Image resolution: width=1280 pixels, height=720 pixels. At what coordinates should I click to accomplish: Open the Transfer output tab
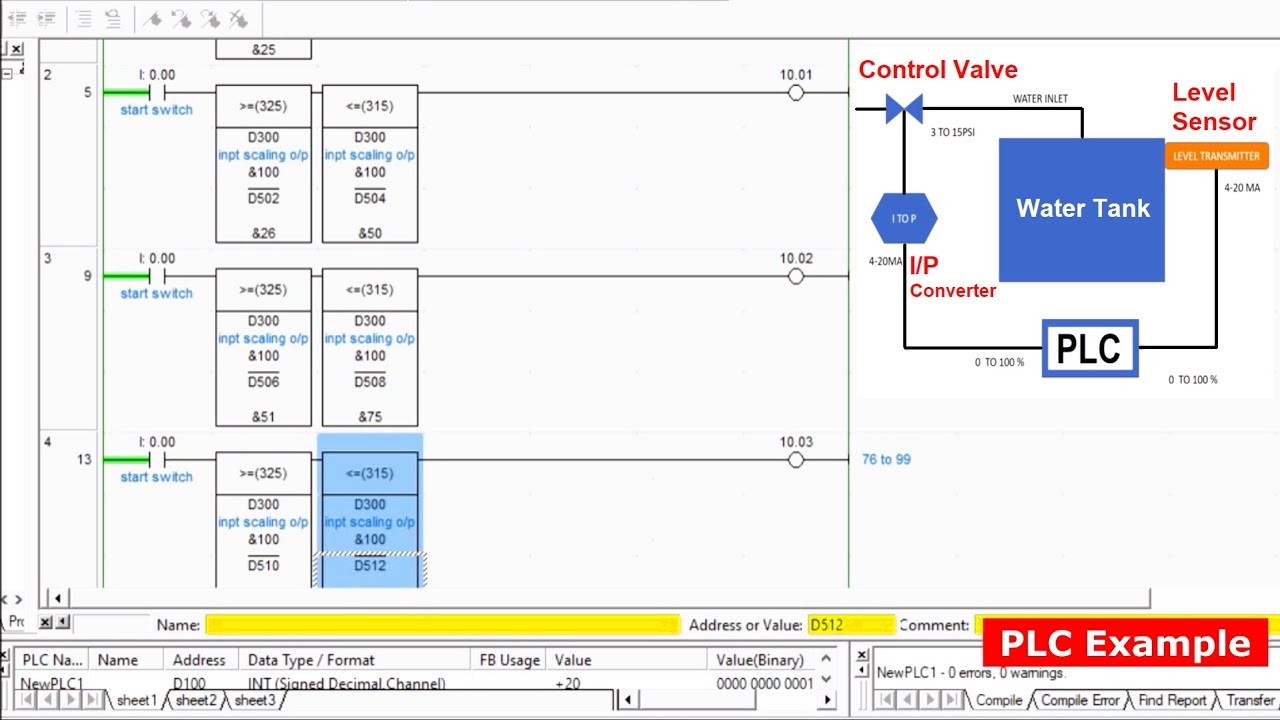coord(1250,700)
